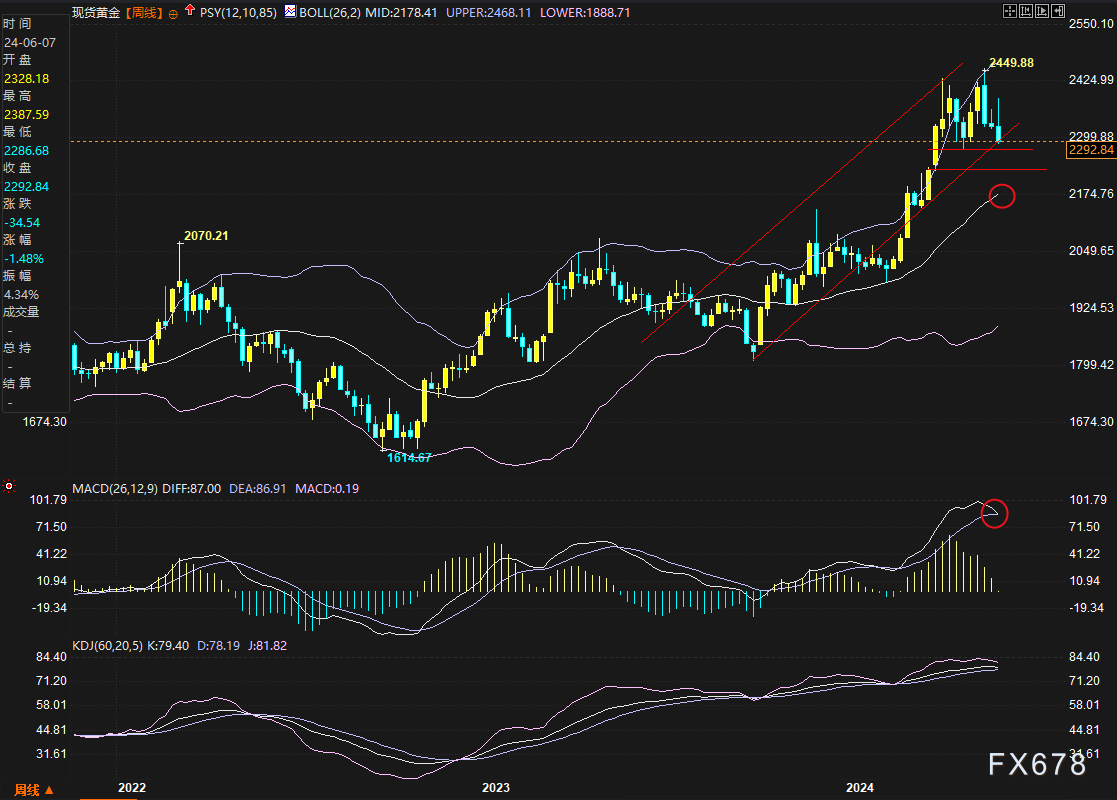Click the BOLL chart indicator icon
Screen dimensions: 1117x800
289,12
